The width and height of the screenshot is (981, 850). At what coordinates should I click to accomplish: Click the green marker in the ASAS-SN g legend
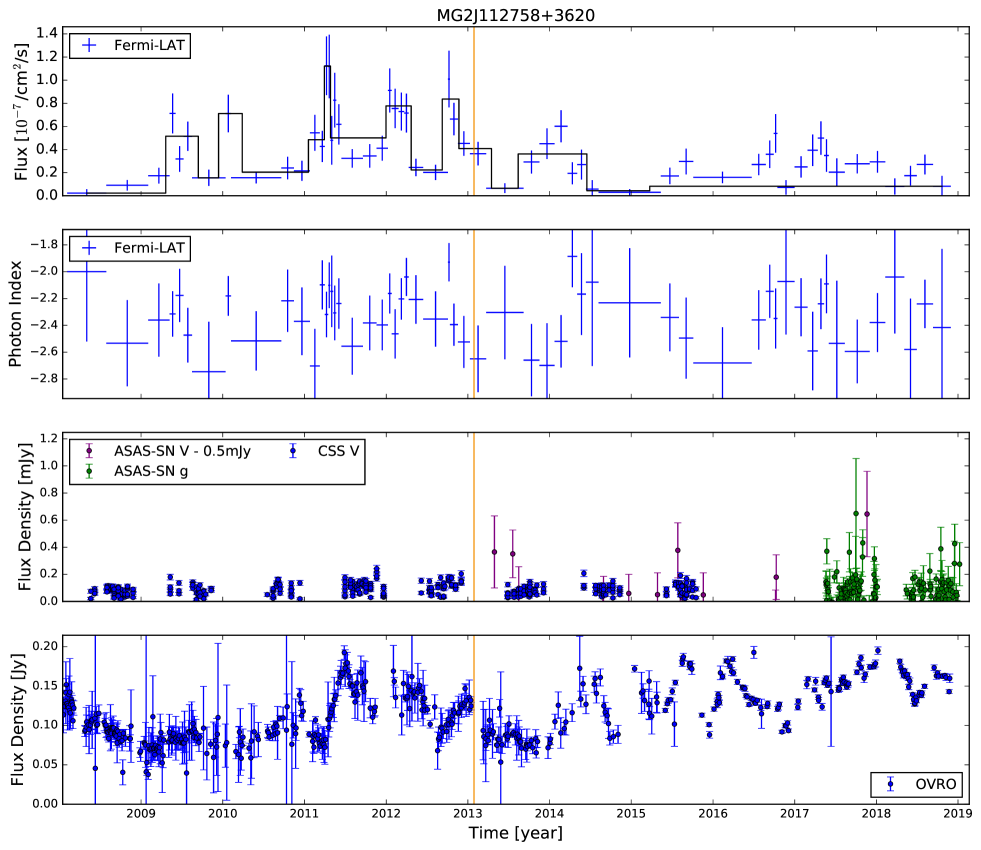point(89,471)
